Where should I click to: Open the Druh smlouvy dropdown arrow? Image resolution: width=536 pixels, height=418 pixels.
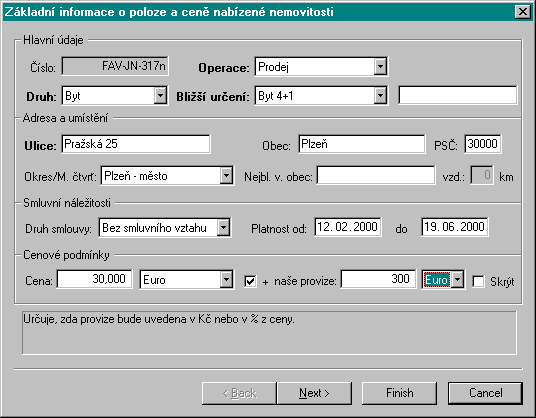223,227
